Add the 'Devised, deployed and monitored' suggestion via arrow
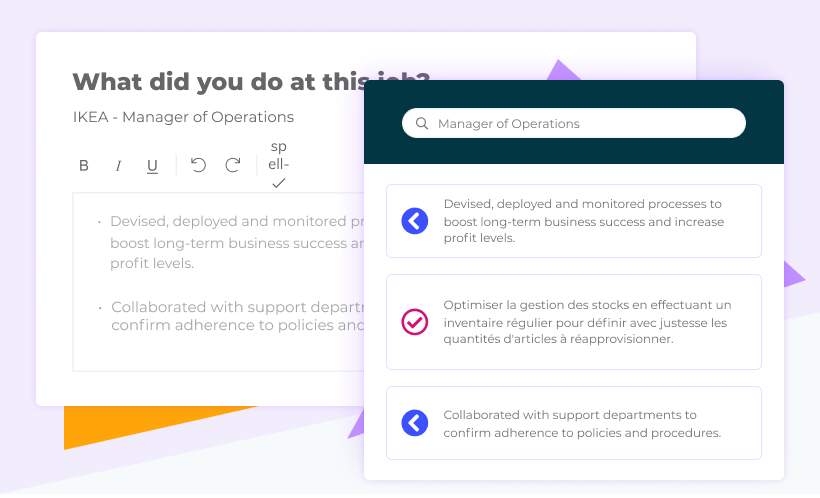Viewport: 820px width, 498px height. [x=415, y=221]
